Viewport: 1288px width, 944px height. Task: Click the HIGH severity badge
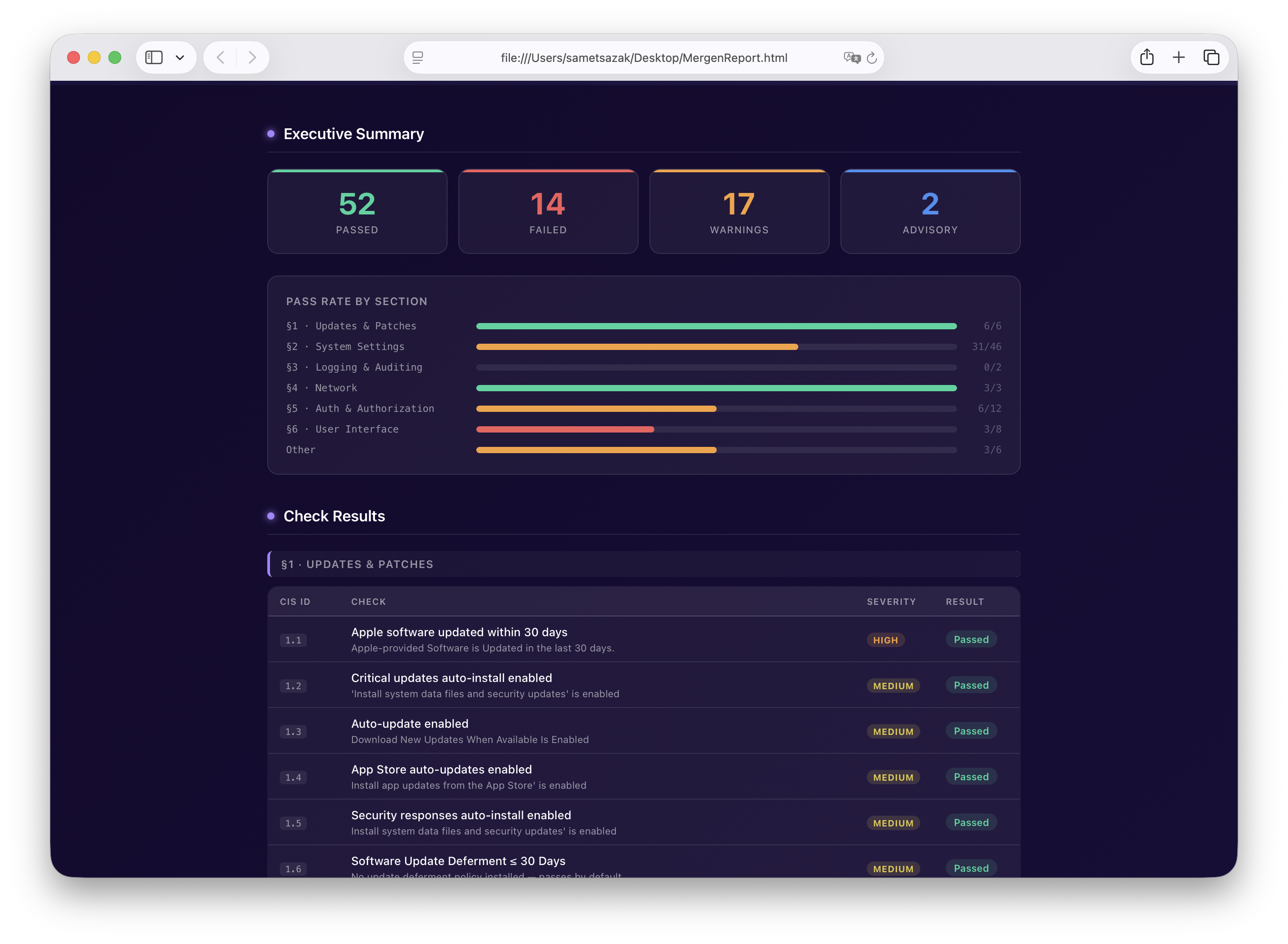tap(885, 640)
